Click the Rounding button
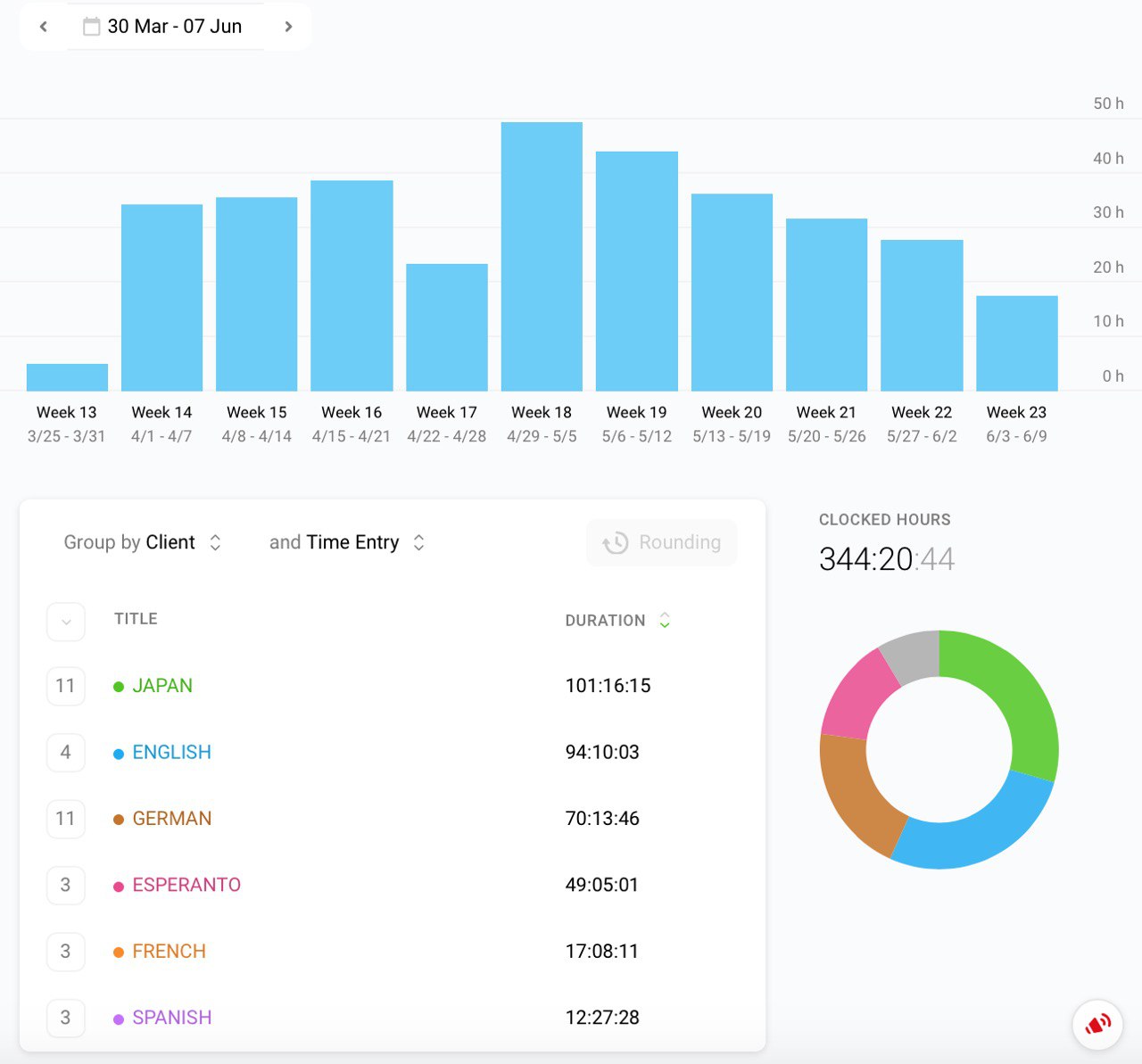This screenshot has height=1064, width=1142. click(661, 542)
